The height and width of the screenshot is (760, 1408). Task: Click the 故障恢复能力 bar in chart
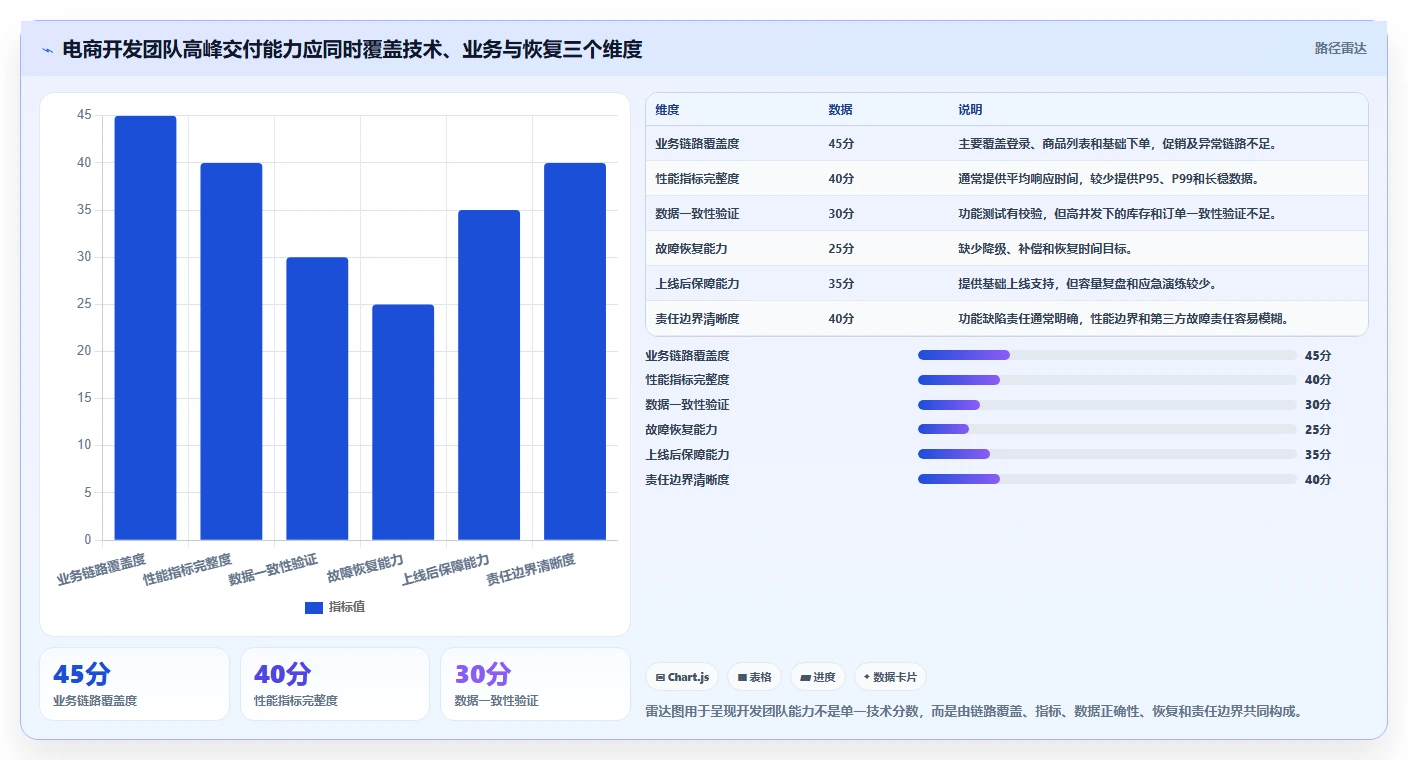(x=403, y=422)
